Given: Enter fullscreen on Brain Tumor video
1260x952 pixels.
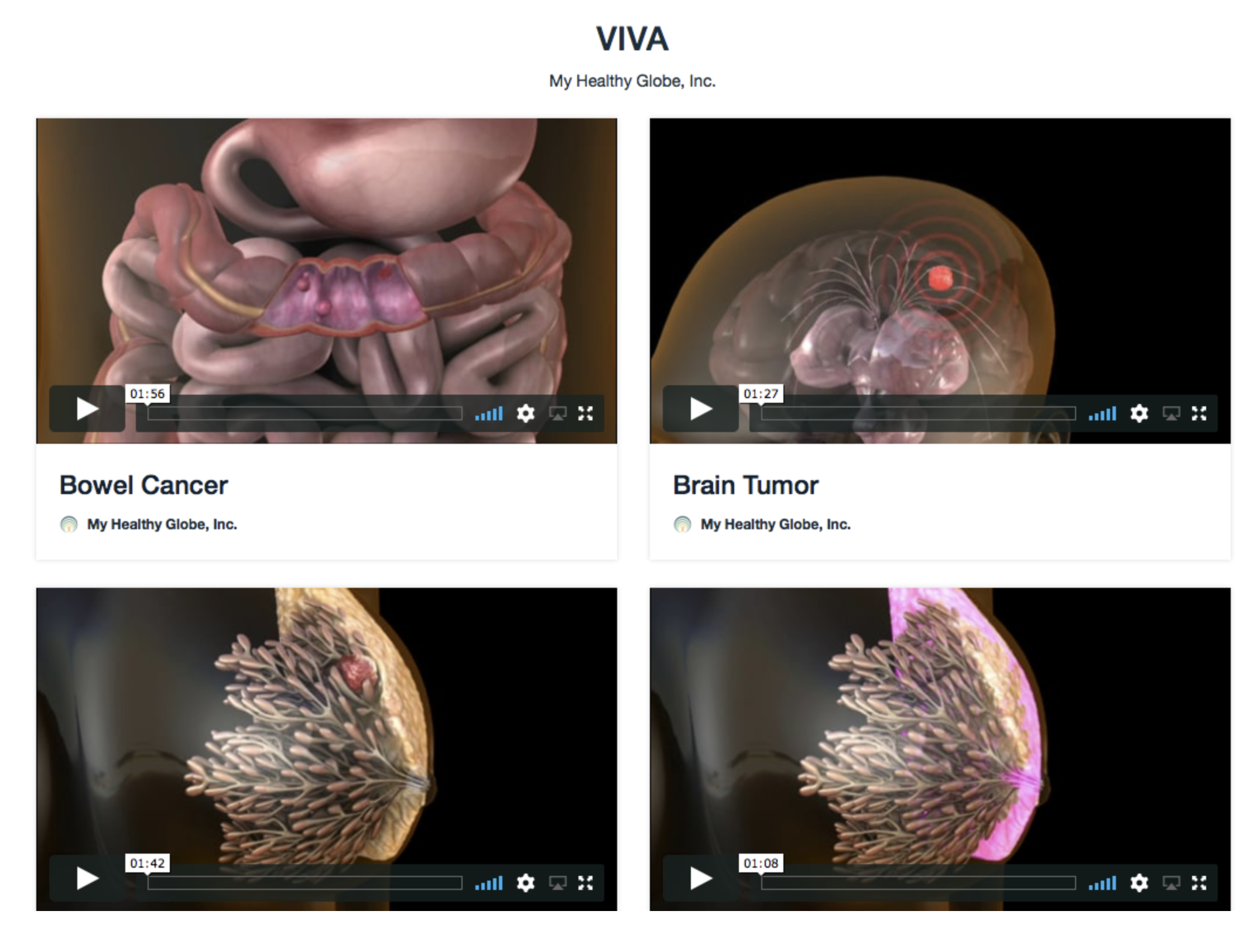Looking at the screenshot, I should point(1199,413).
